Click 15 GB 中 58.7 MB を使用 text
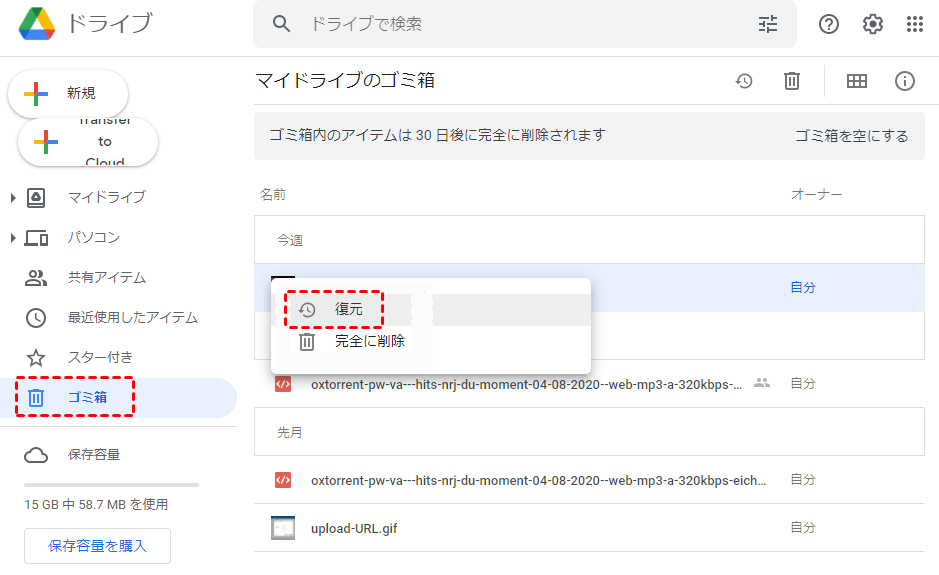 (96, 504)
